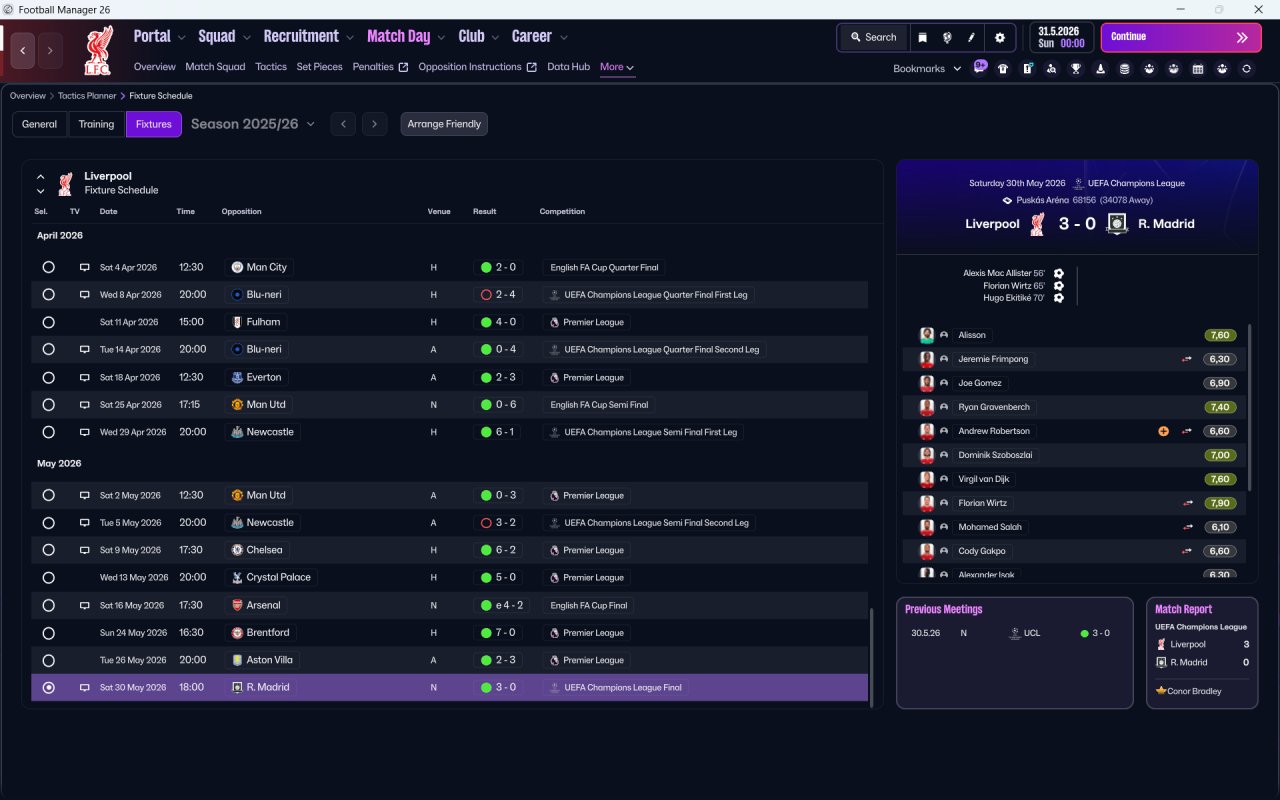Open the Season 2025/26 dropdown
The width and height of the screenshot is (1280, 800).
coord(252,124)
